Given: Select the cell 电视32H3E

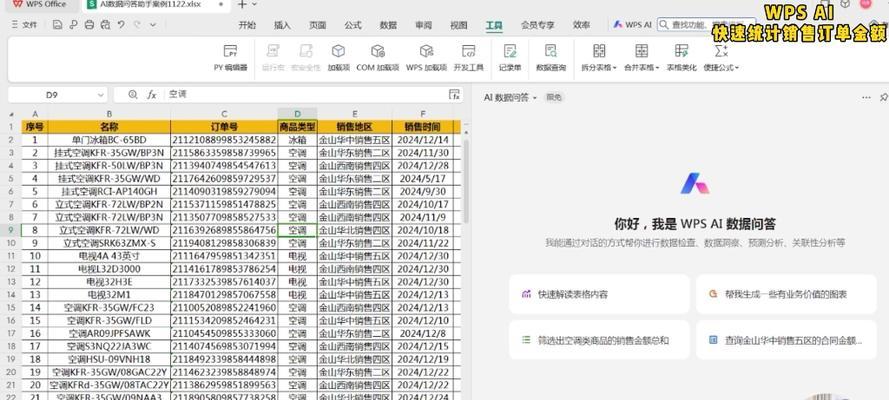Looking at the screenshot, I should (109, 282).
